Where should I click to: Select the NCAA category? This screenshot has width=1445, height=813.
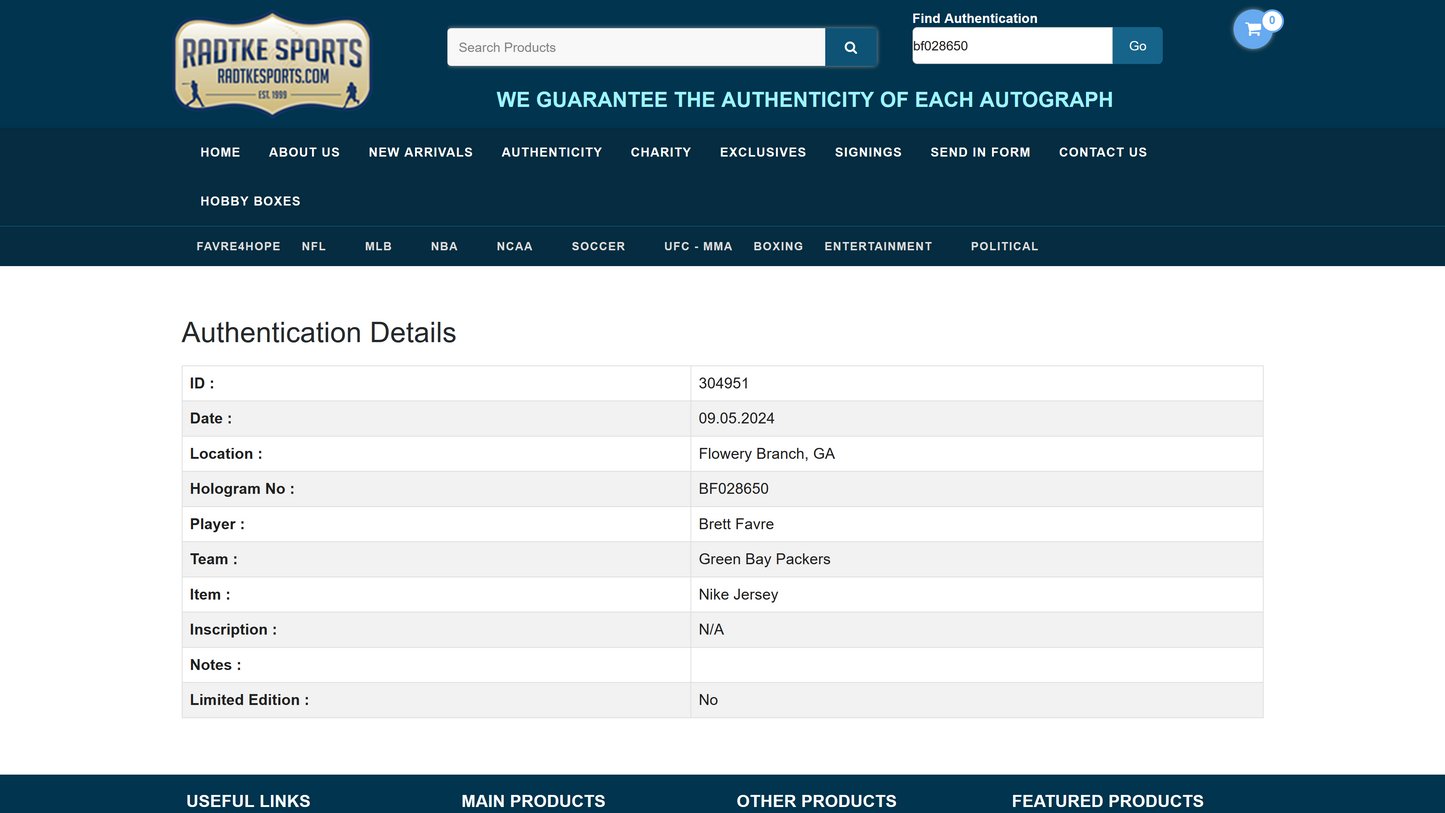coord(515,246)
